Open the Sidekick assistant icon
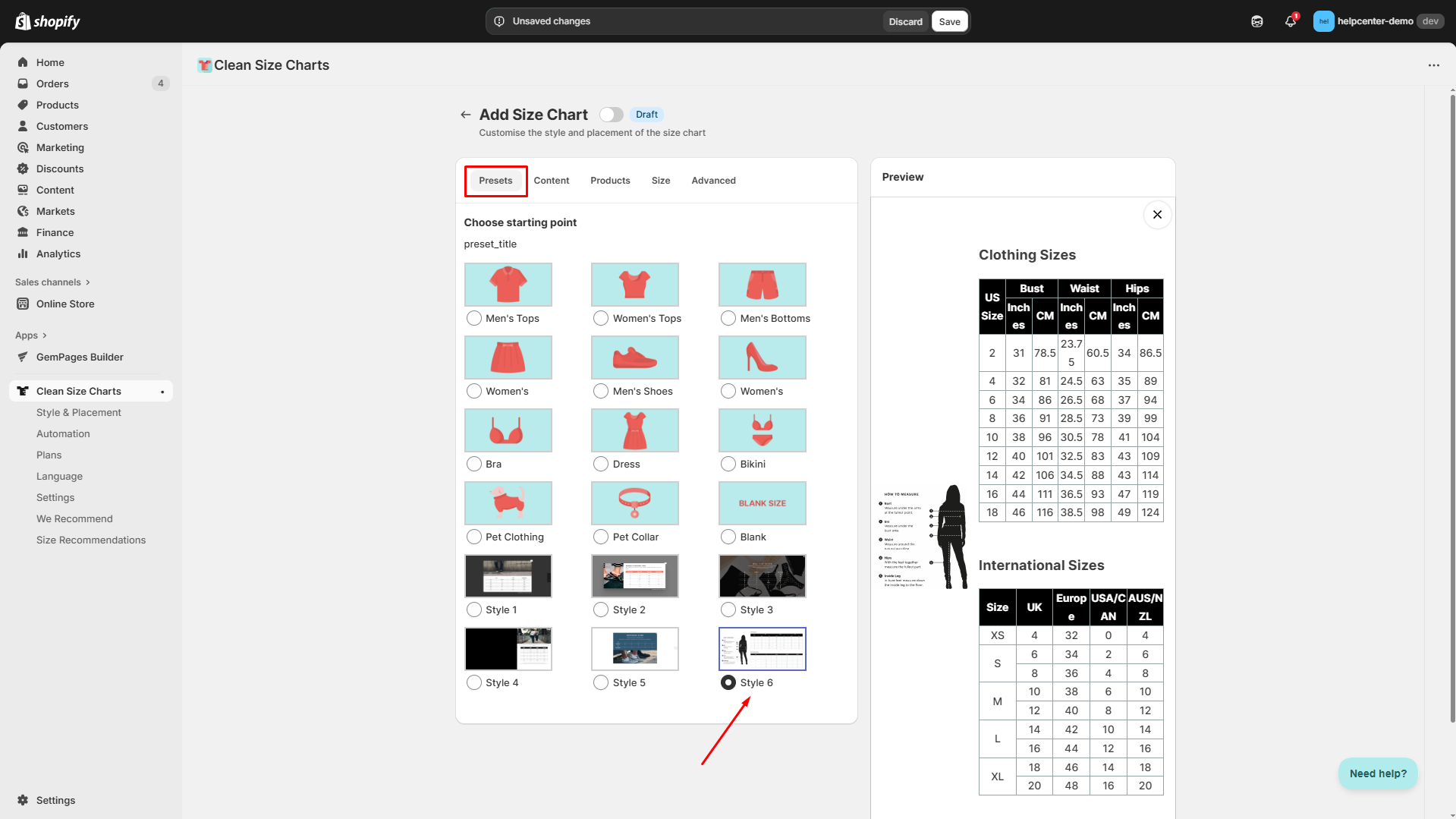The width and height of the screenshot is (1456, 819). (x=1257, y=21)
